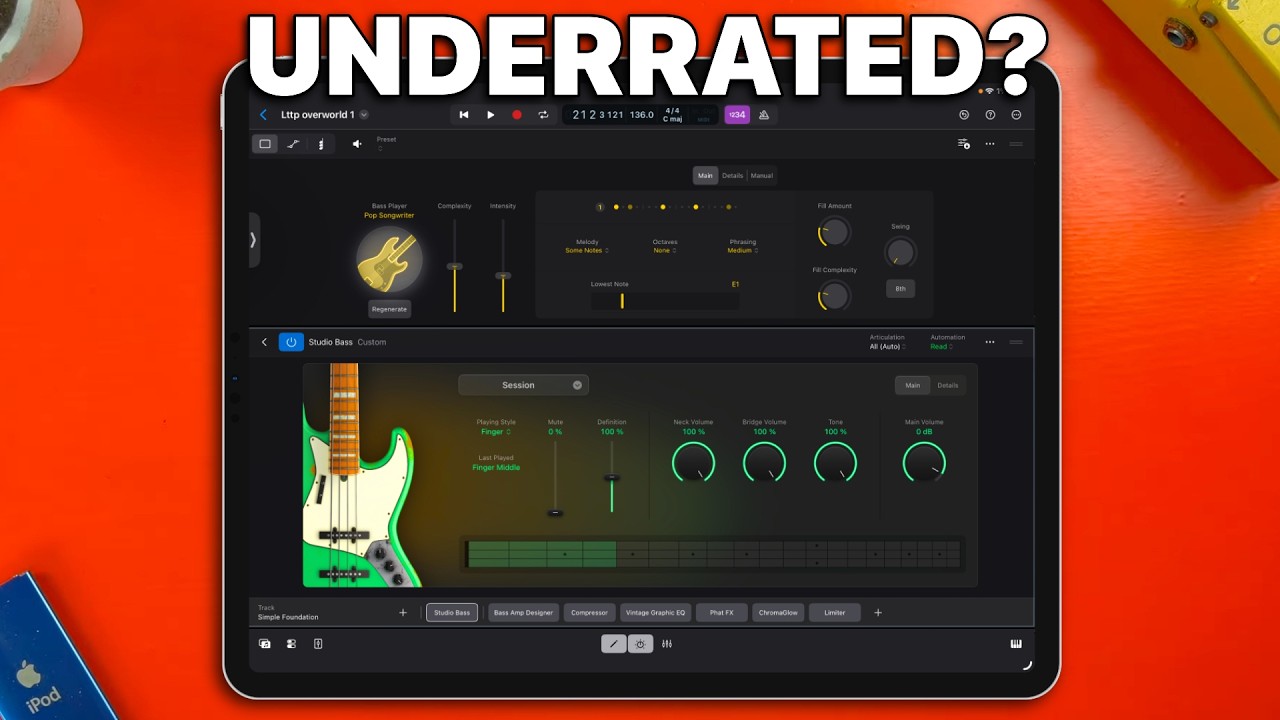The height and width of the screenshot is (720, 1280).
Task: Click the Neck Volume knob
Action: coord(693,463)
